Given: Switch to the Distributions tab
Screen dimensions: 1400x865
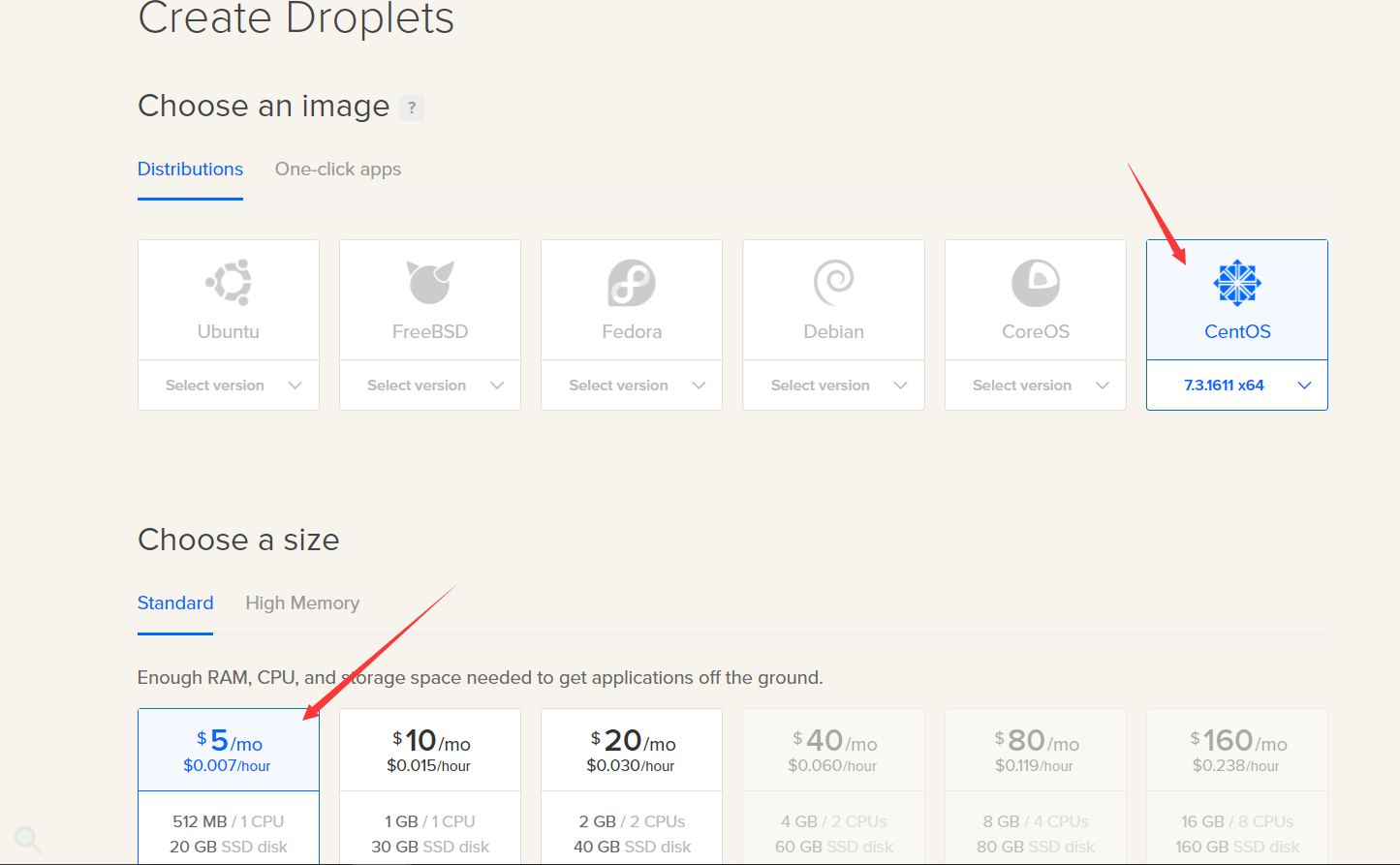Looking at the screenshot, I should click(x=190, y=170).
